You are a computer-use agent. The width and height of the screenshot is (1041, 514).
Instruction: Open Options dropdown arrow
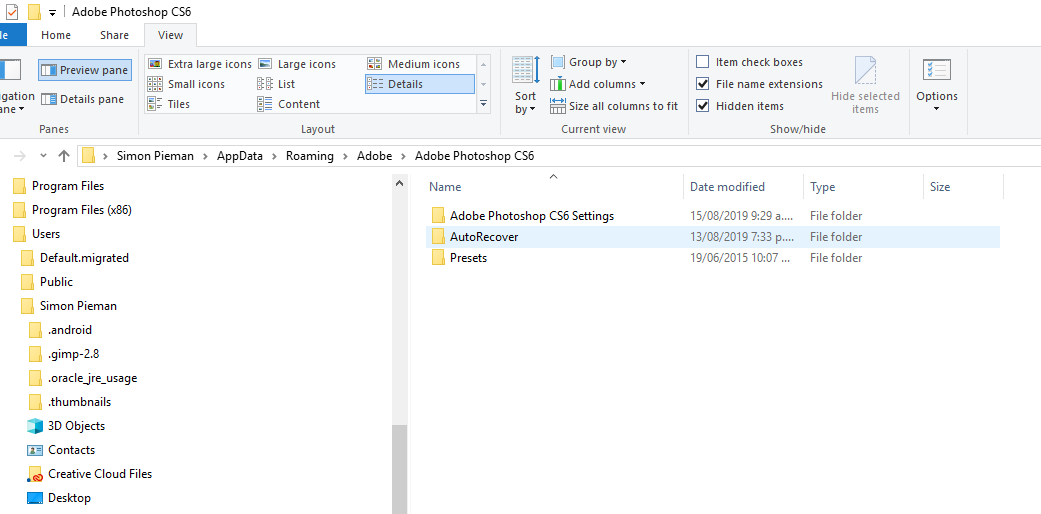[x=937, y=109]
